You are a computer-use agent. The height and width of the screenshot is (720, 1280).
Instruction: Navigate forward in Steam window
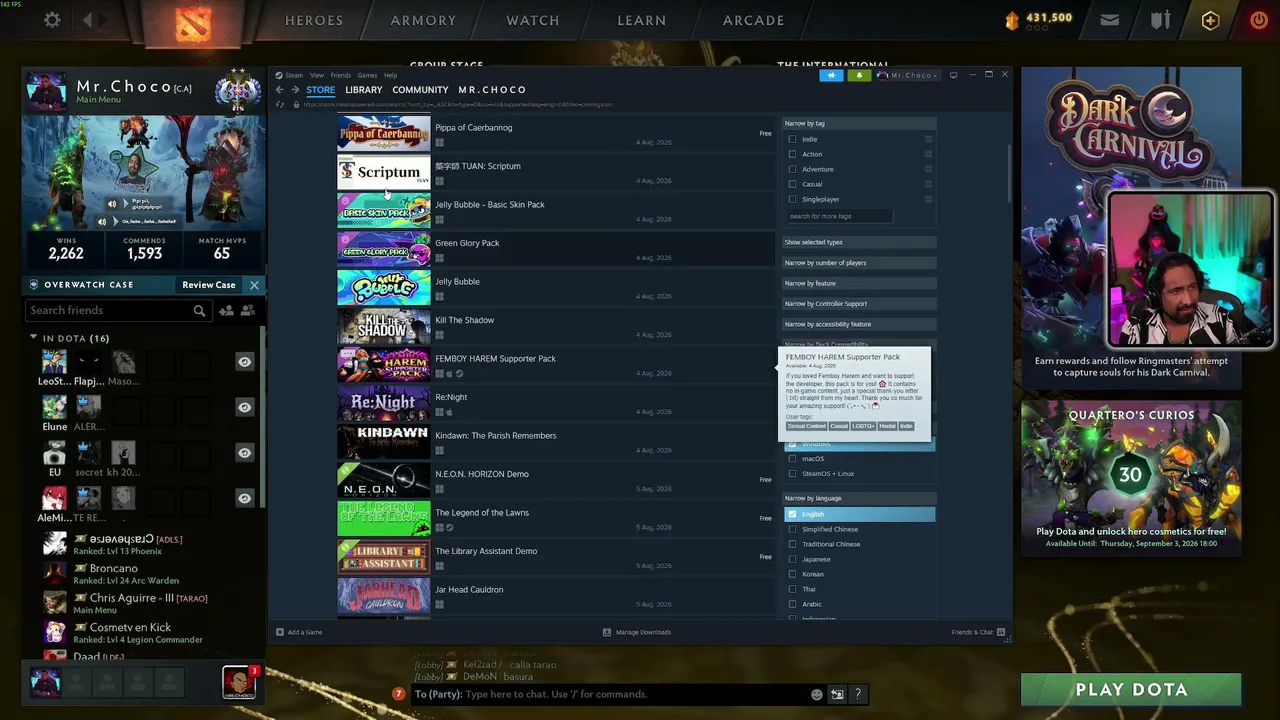click(295, 90)
